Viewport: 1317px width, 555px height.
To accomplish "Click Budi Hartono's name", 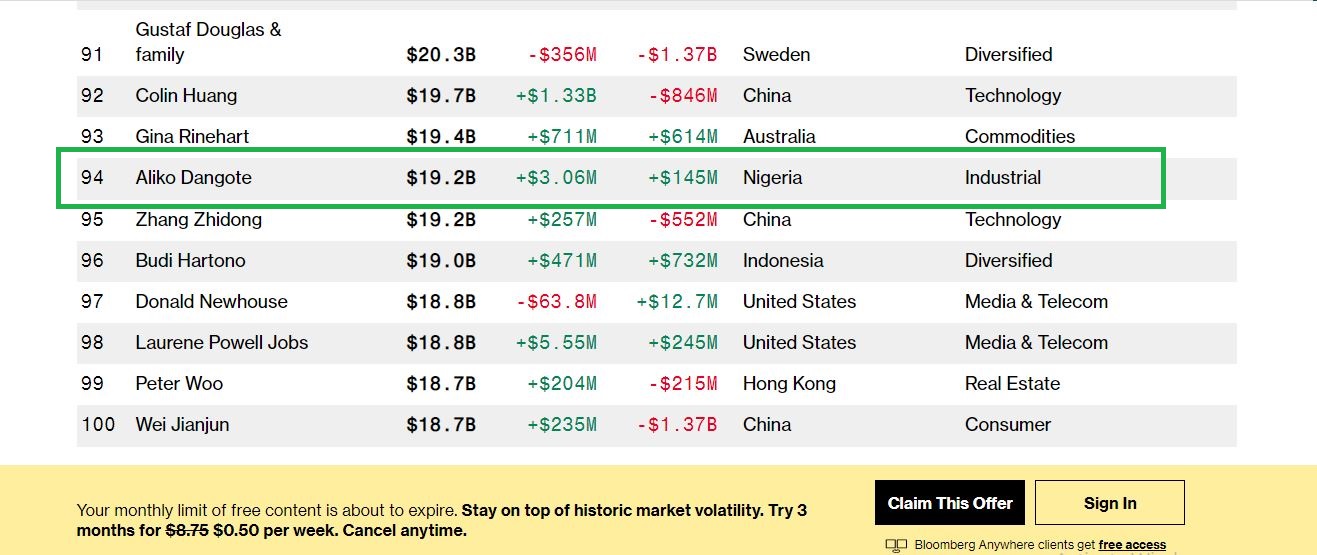I will 190,260.
